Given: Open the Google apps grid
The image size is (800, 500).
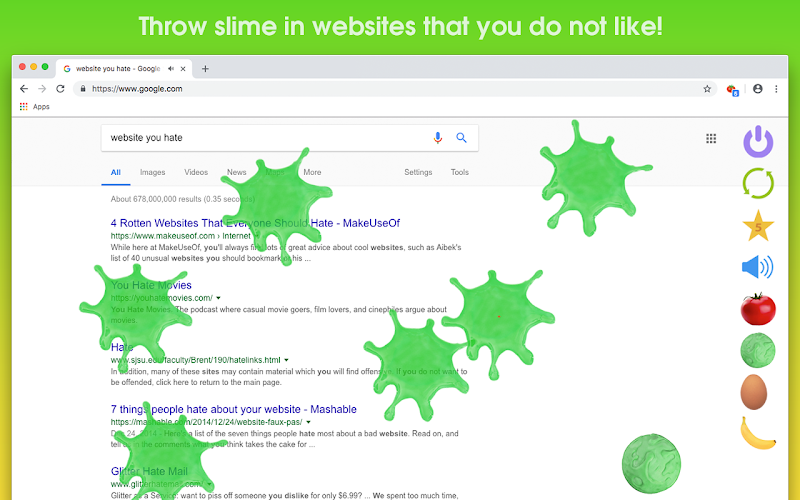Looking at the screenshot, I should click(x=711, y=138).
